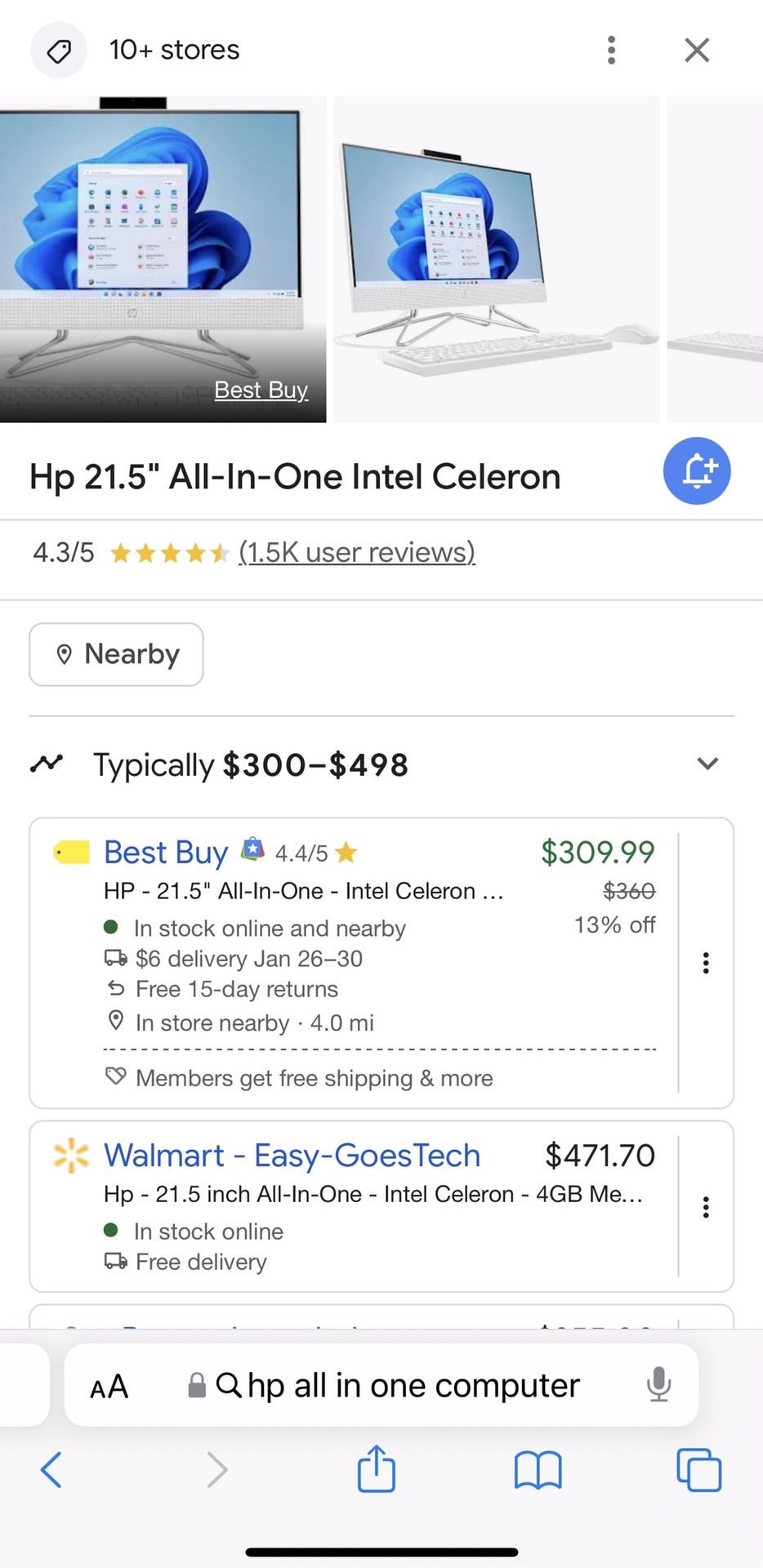Screen dimensions: 763x1568
Task: Open the overflow menu on Best Buy listing
Action: [x=705, y=964]
